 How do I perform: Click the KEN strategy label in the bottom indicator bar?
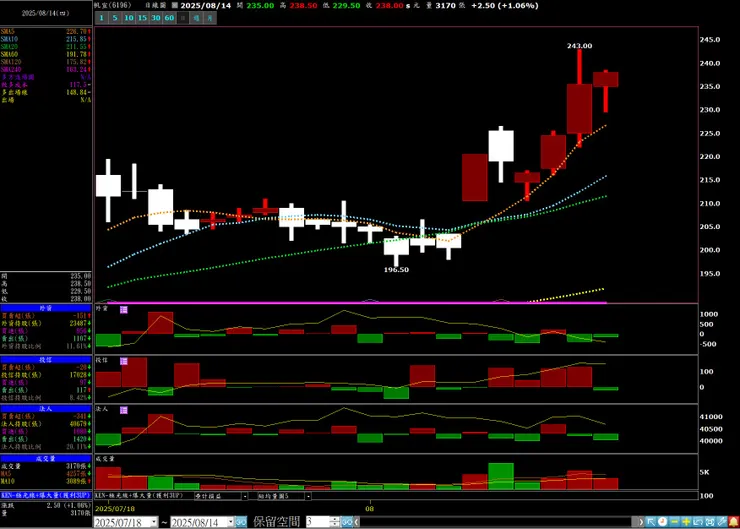(x=139, y=496)
